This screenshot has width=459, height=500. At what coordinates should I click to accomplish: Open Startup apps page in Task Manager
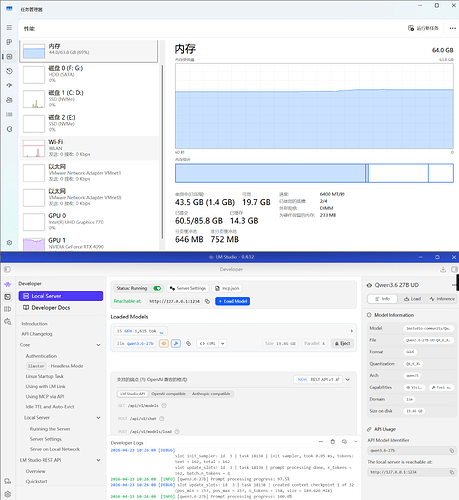pyautogui.click(x=9, y=85)
